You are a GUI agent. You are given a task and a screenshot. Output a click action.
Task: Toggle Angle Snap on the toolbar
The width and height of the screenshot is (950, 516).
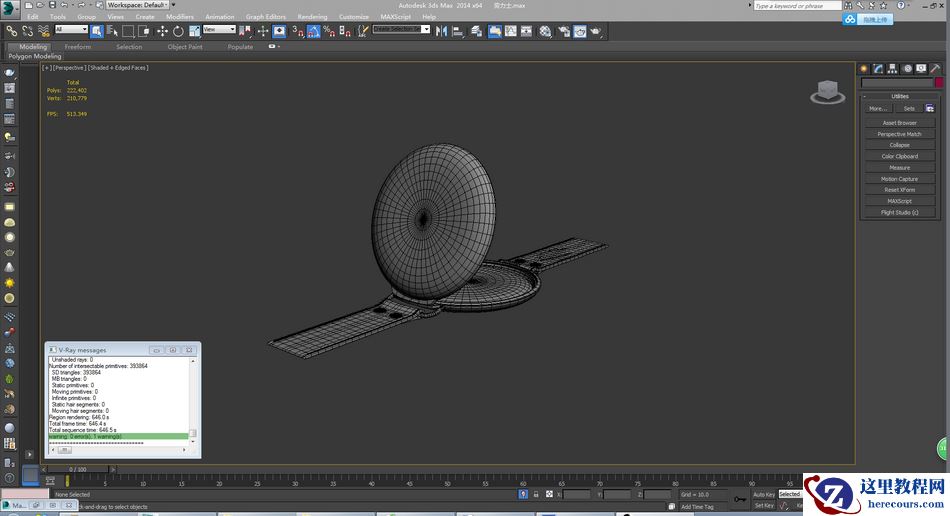[313, 31]
